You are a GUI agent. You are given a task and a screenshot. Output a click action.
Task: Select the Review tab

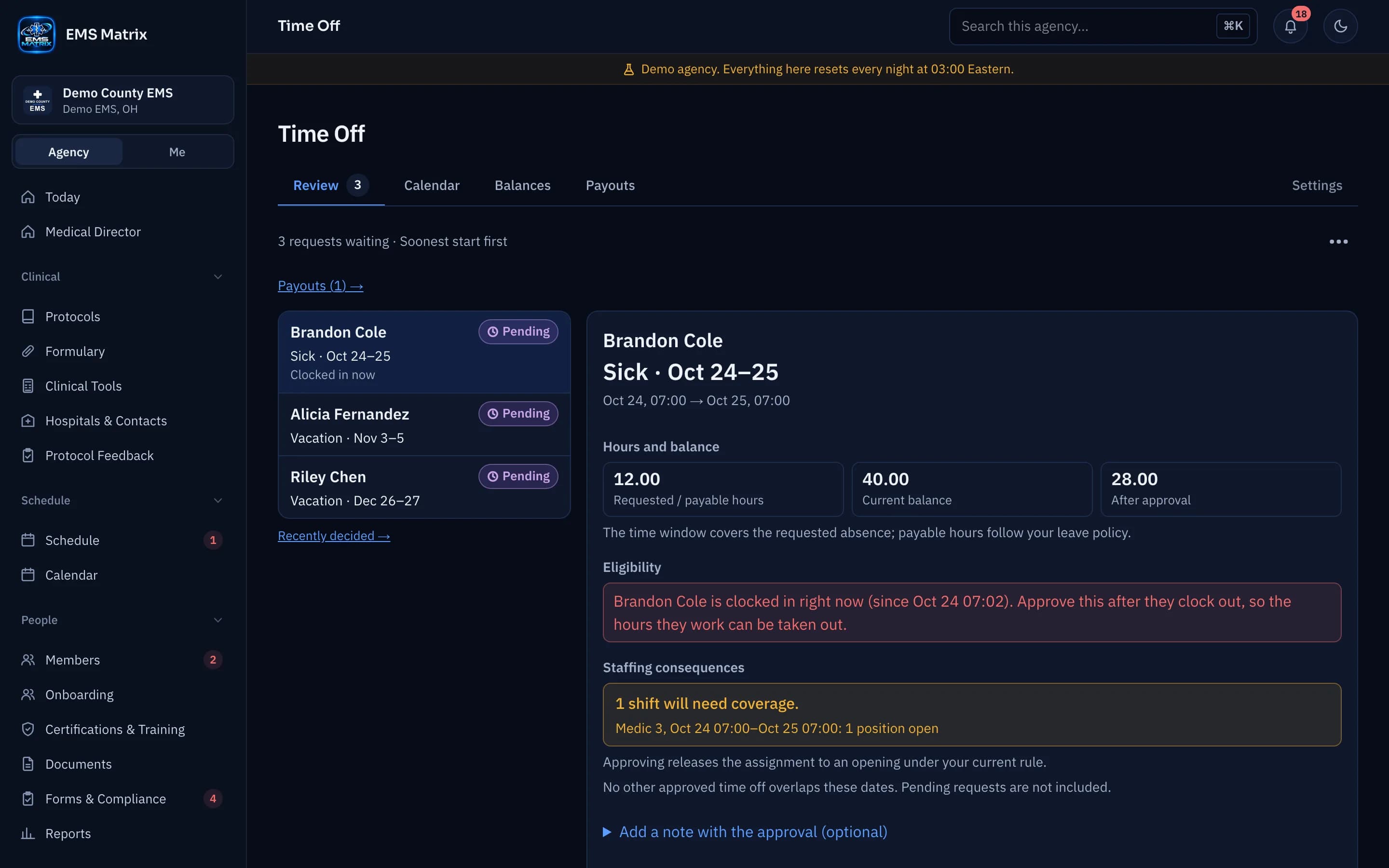coord(330,186)
